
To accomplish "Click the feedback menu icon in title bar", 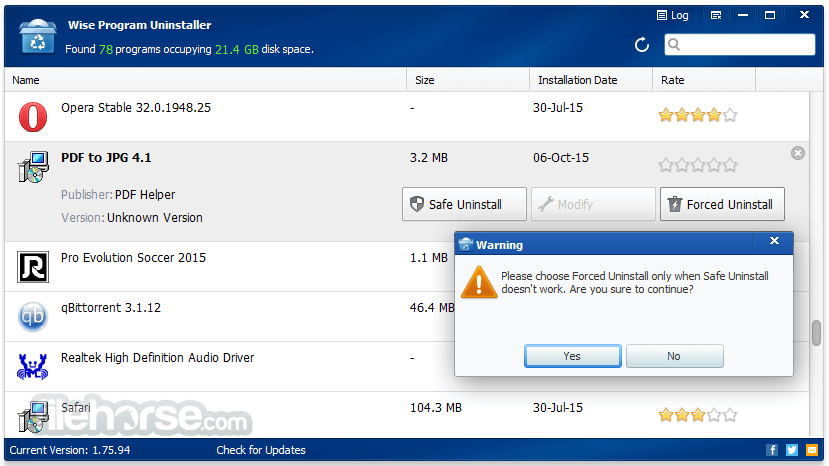I will (716, 15).
